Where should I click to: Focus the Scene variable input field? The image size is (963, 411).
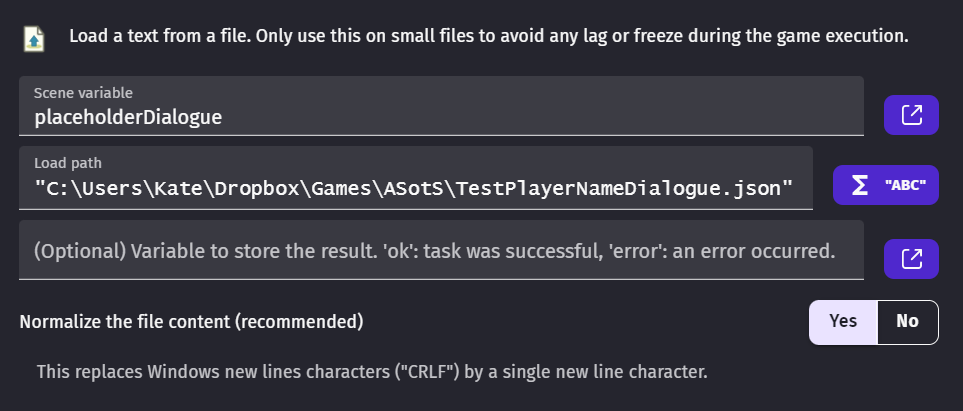pyautogui.click(x=441, y=106)
